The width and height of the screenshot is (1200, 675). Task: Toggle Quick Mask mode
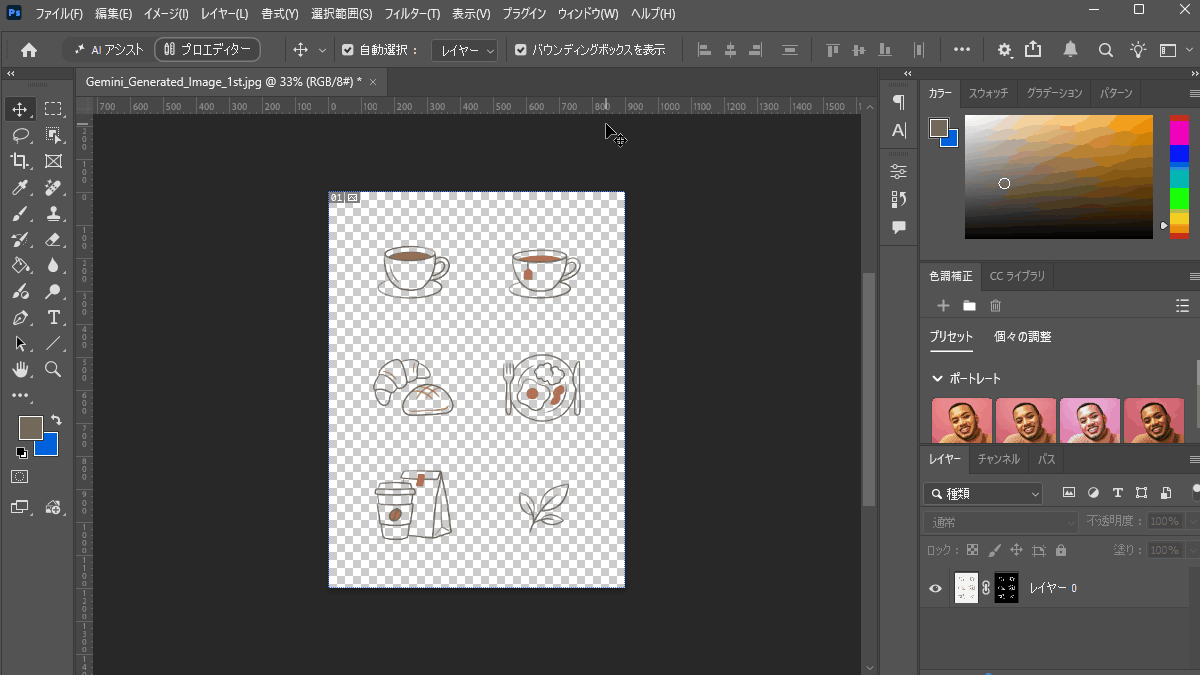pos(20,477)
